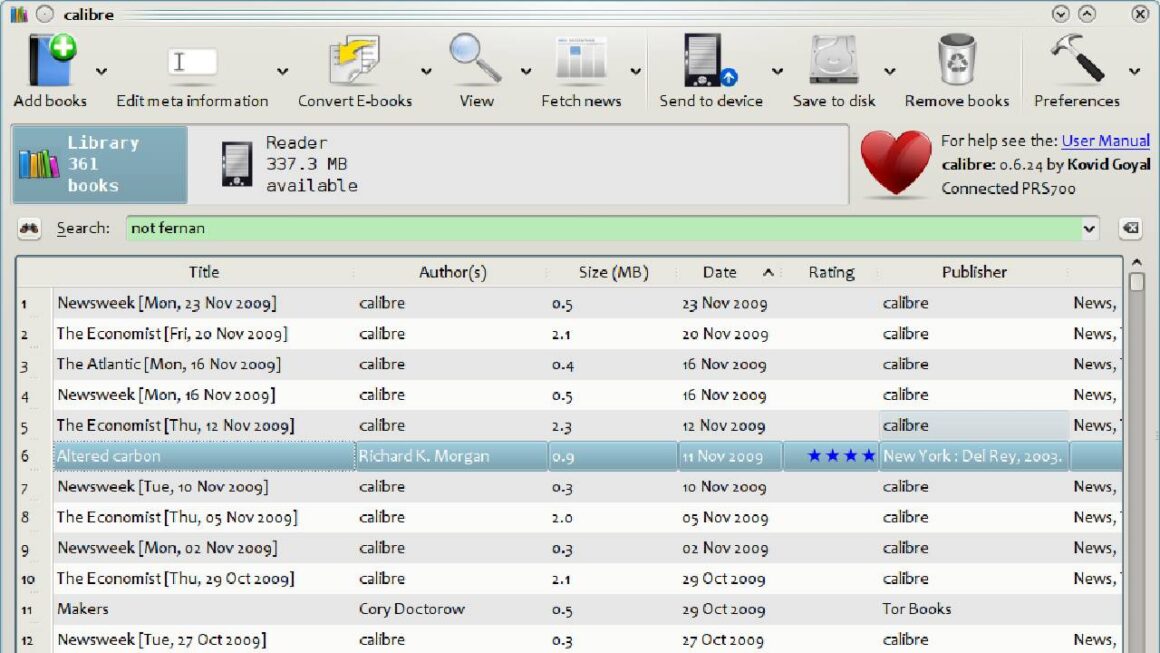
Task: Sort by the Date column header
Action: pyautogui.click(x=729, y=272)
